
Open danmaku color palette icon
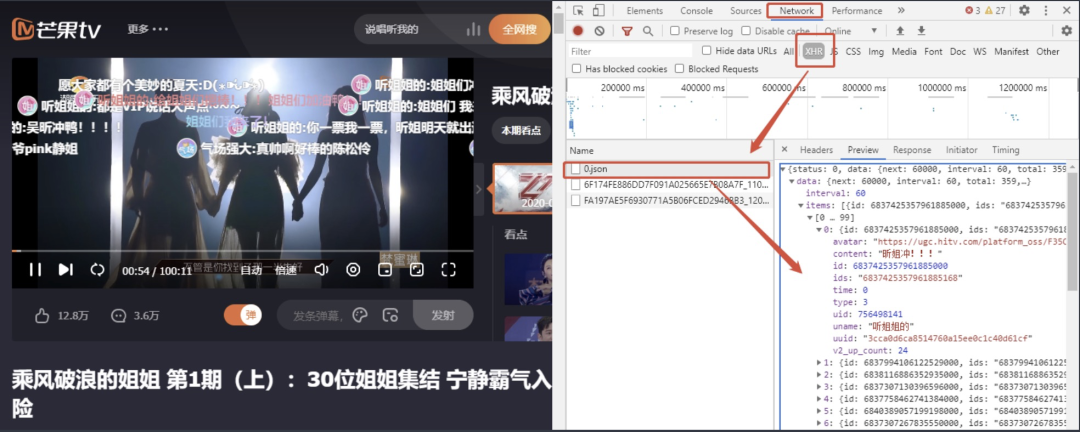pos(360,315)
